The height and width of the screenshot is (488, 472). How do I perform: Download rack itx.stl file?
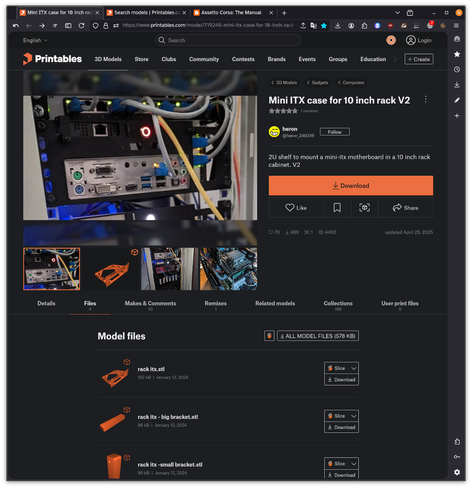[341, 379]
